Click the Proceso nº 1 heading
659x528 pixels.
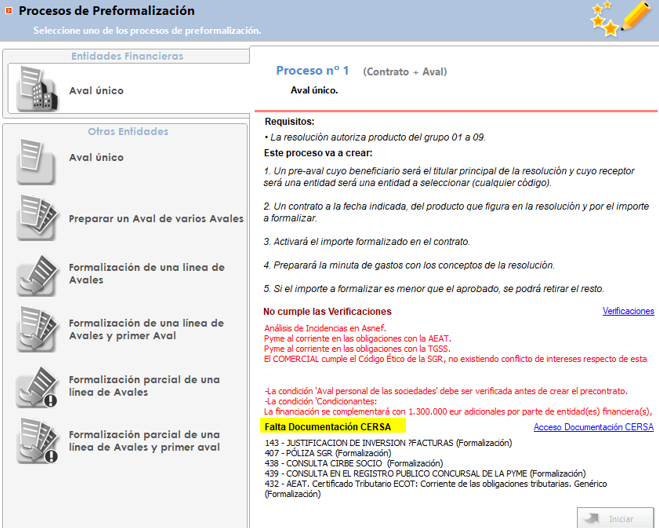tap(312, 71)
